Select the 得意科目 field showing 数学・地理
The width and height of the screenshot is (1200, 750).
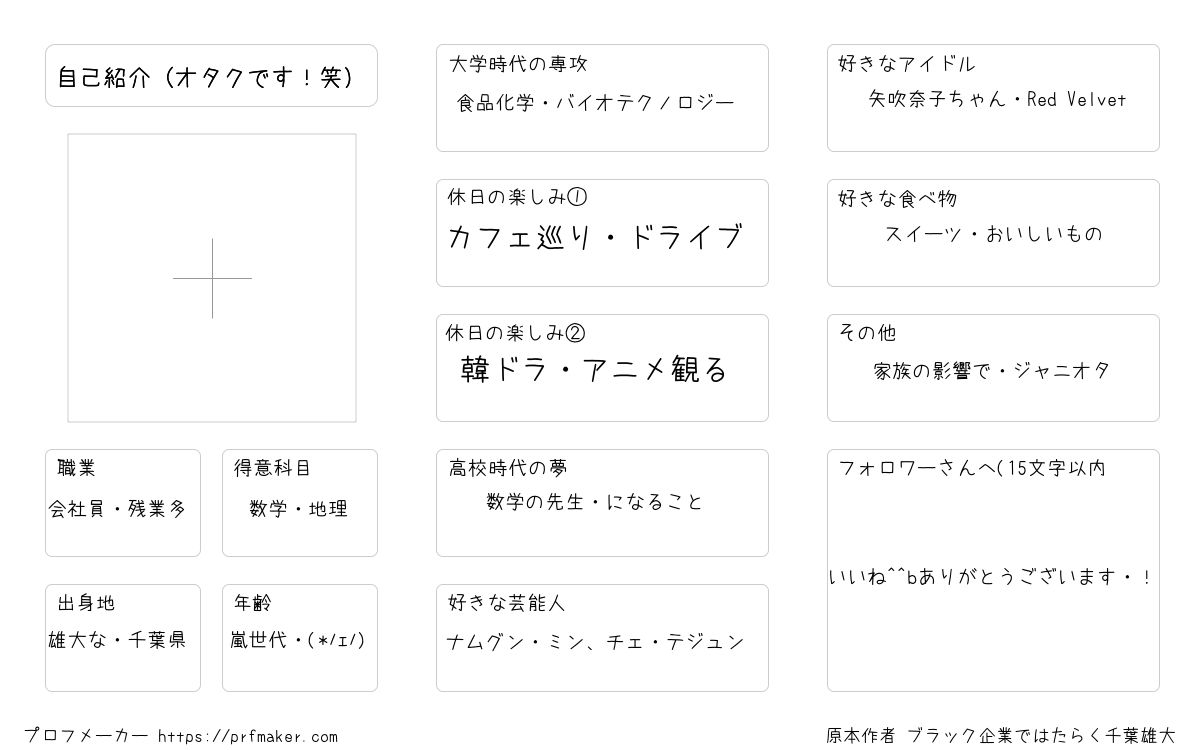(300, 503)
